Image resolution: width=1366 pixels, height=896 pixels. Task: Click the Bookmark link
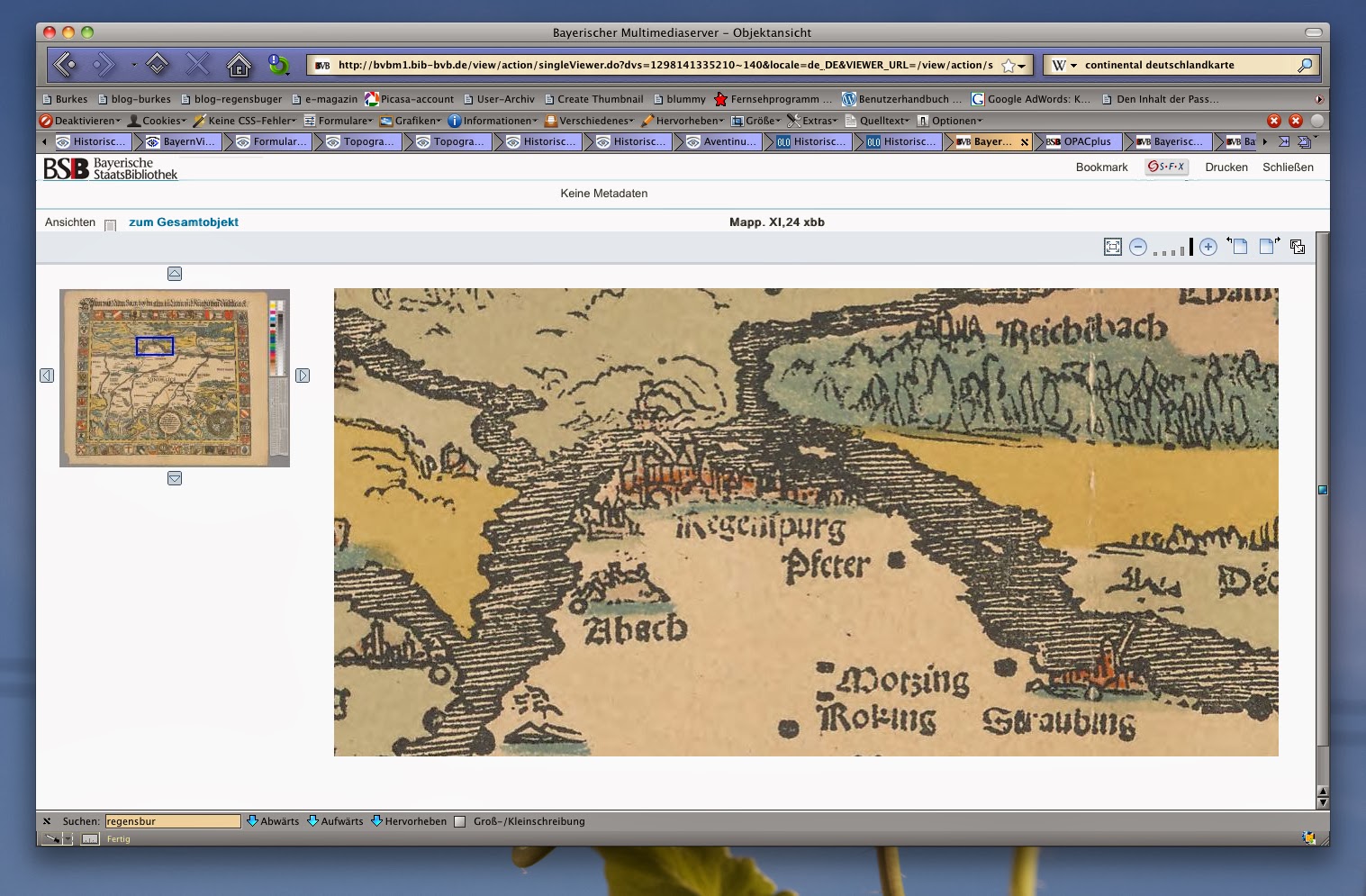1102,167
